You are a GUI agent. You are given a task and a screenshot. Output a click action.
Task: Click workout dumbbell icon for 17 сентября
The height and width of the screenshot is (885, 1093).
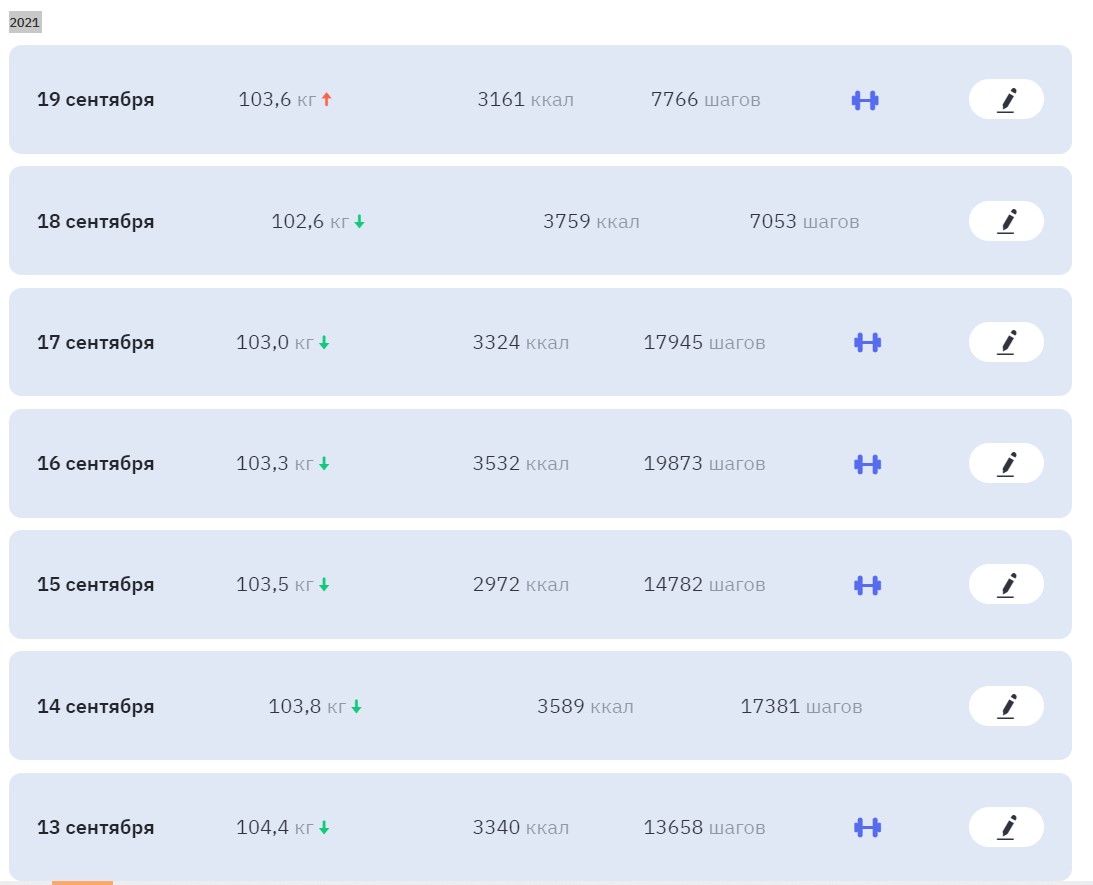pyautogui.click(x=867, y=343)
